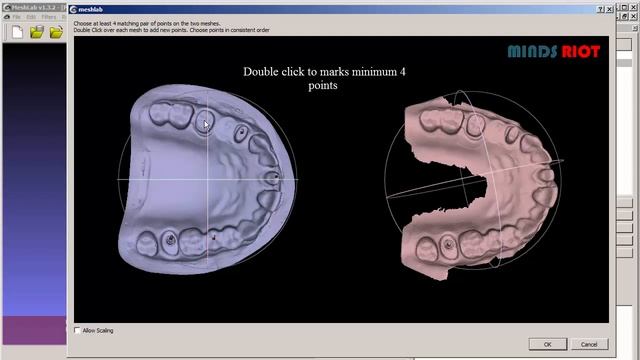Maximize the main MeshLab window
Viewport: 640px width, 360px height.
click(x=625, y=7)
